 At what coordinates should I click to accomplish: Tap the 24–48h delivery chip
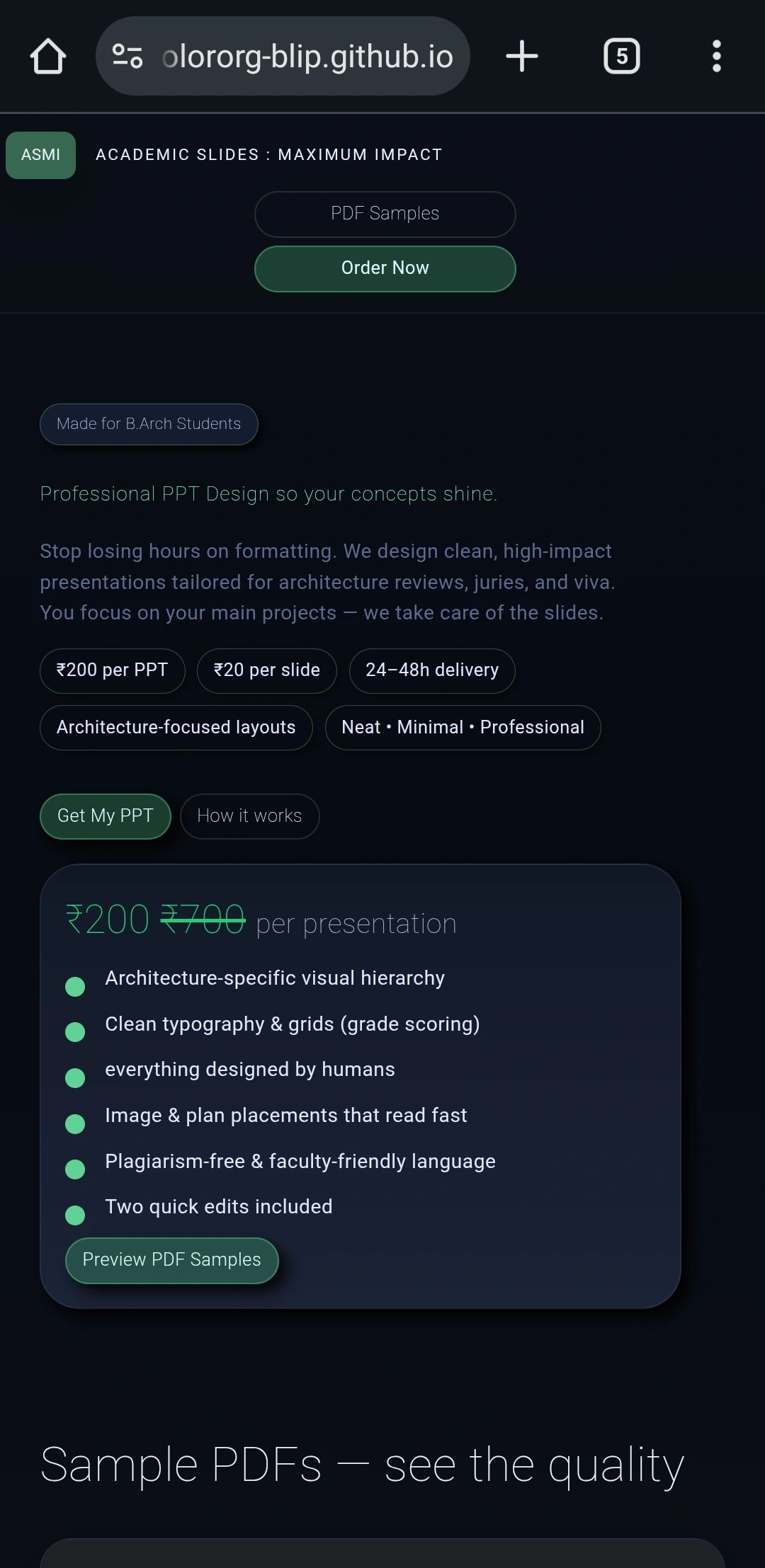pos(431,670)
